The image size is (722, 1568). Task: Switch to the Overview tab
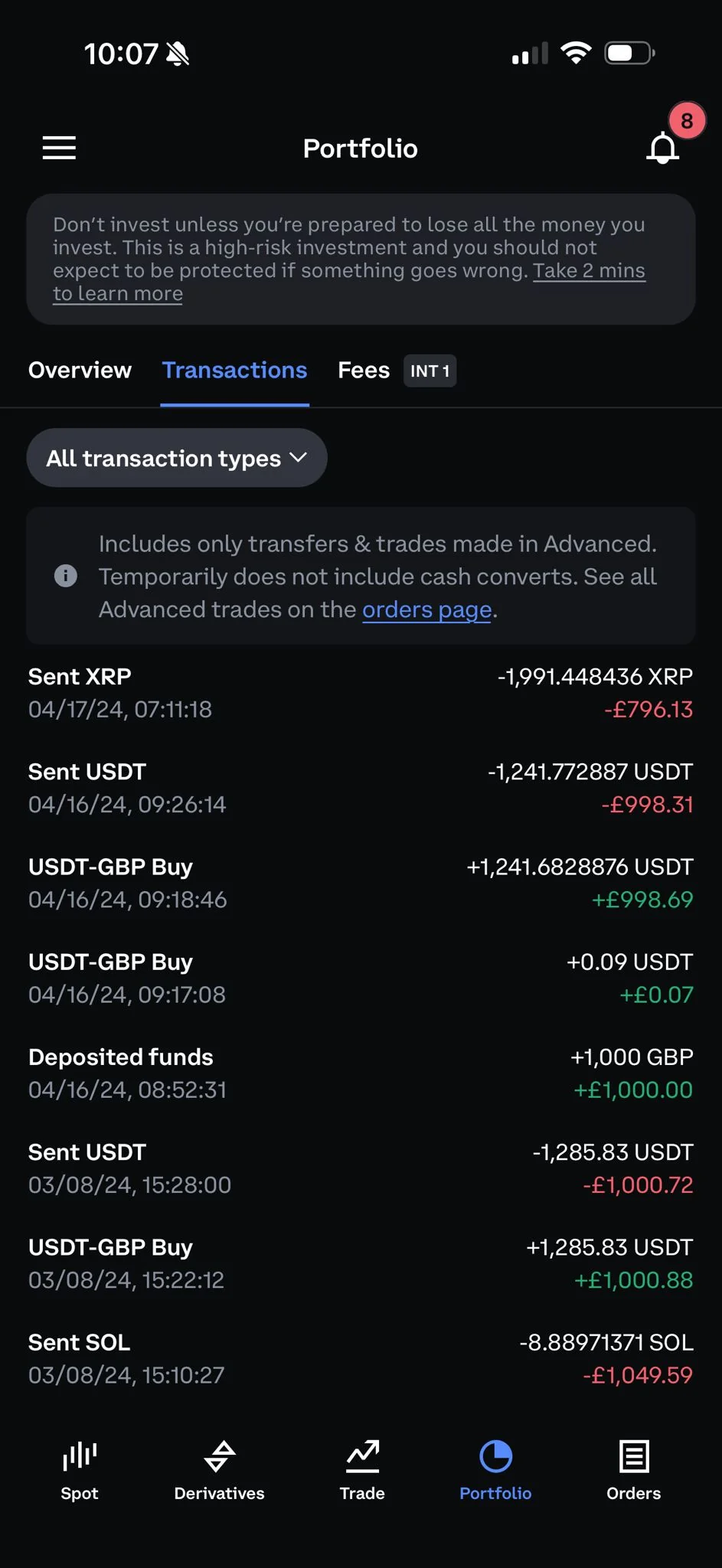80,371
